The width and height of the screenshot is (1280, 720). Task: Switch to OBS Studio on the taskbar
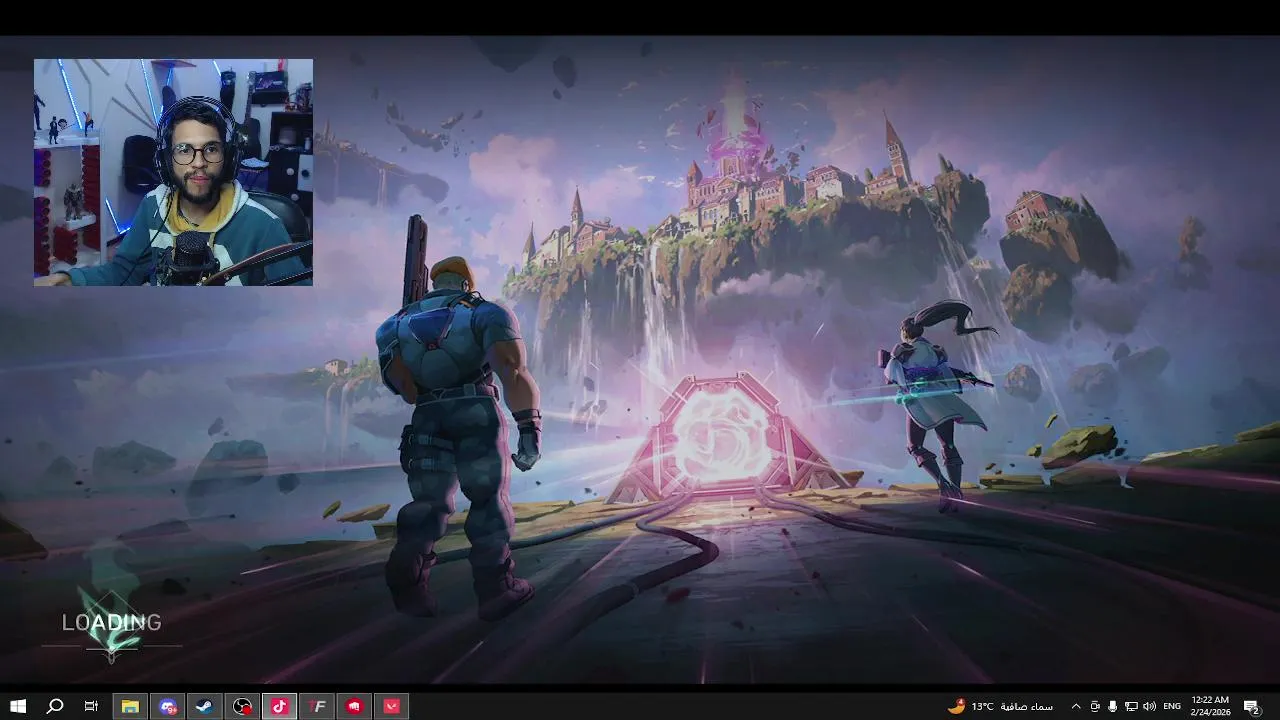click(x=242, y=706)
